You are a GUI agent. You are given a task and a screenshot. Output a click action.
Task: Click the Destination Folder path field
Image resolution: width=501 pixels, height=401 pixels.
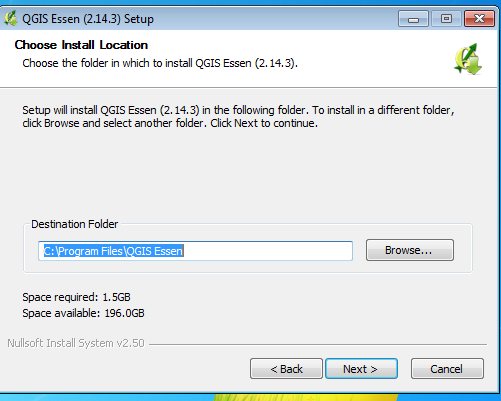pyautogui.click(x=195, y=251)
